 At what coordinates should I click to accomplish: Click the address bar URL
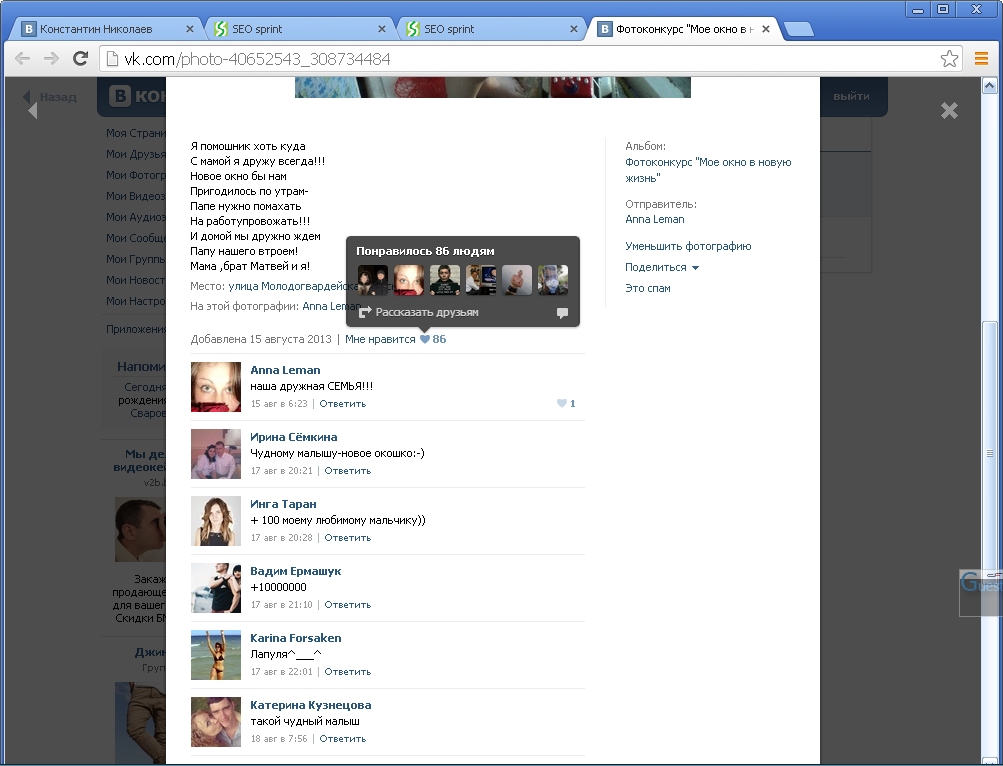coord(257,59)
